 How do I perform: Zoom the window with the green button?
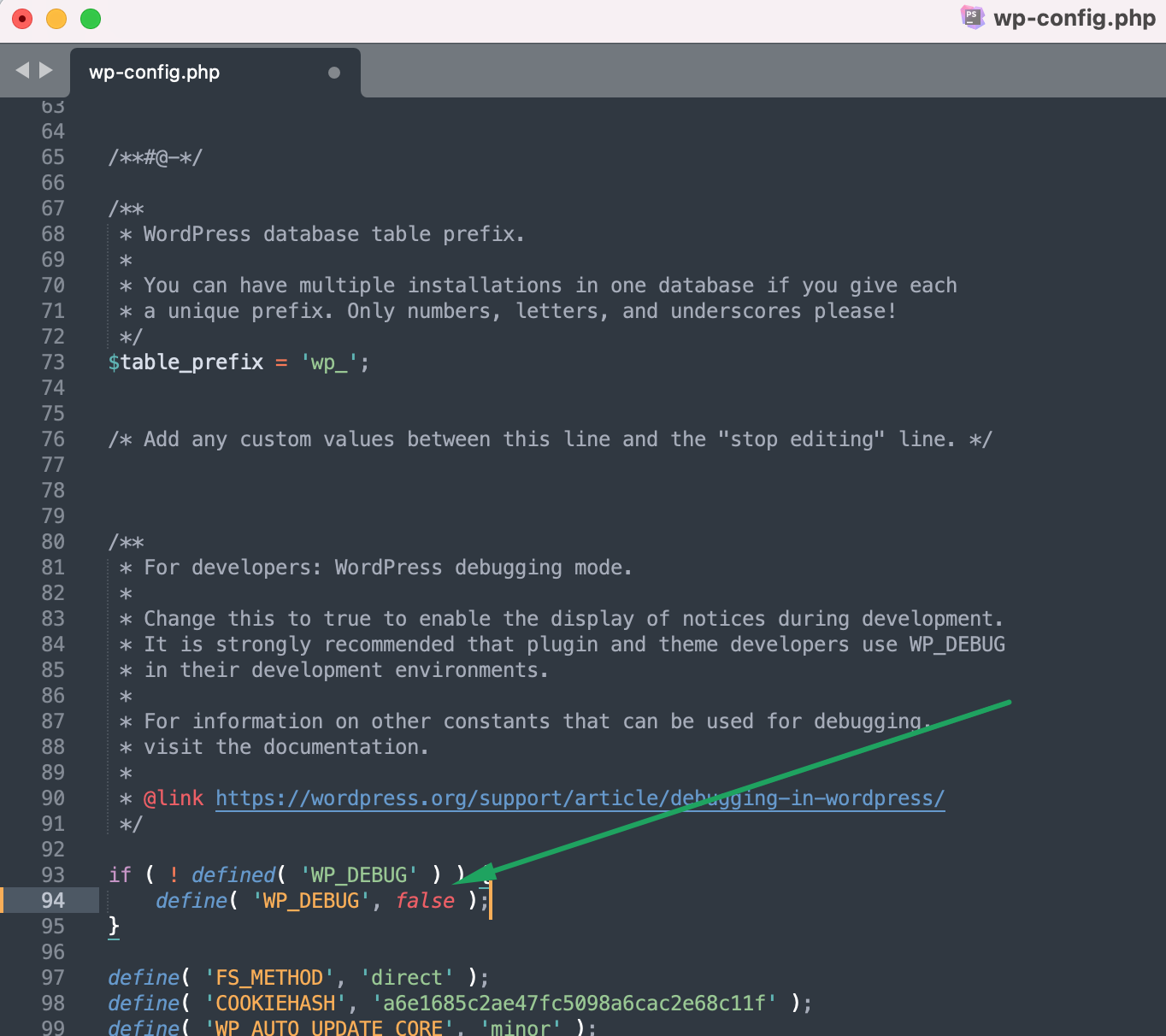pyautogui.click(x=91, y=18)
